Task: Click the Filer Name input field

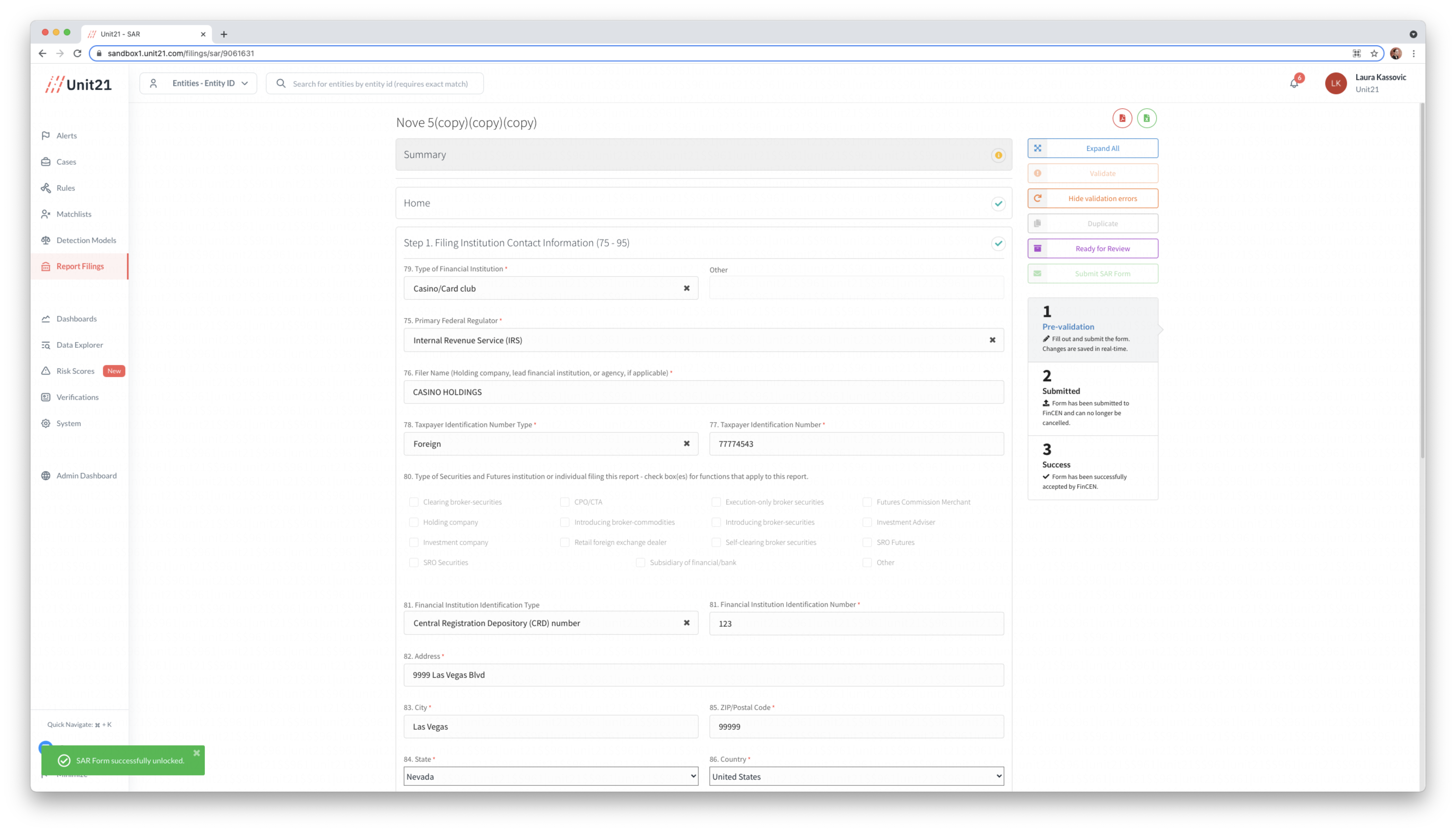Action: (703, 392)
